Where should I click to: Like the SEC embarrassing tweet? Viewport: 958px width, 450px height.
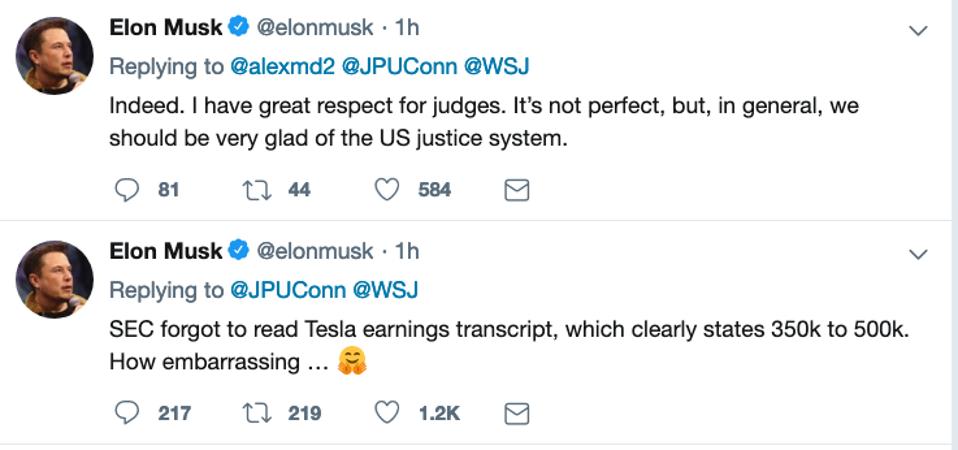pos(388,412)
